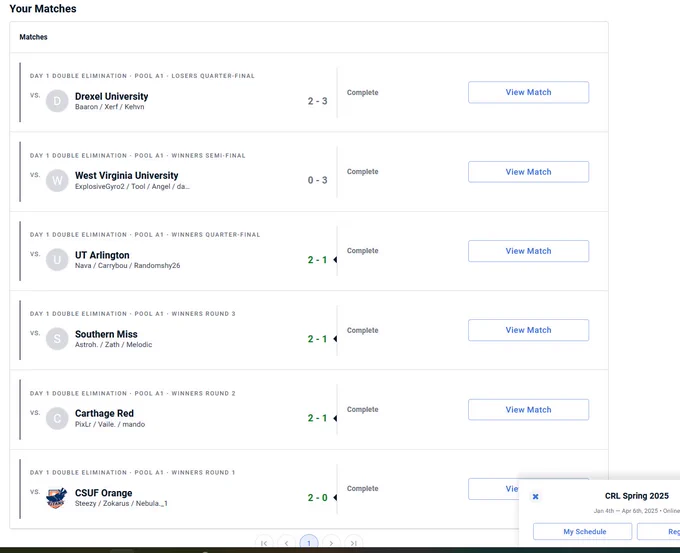
Task: Open My Schedule in the popup
Action: pos(582,532)
